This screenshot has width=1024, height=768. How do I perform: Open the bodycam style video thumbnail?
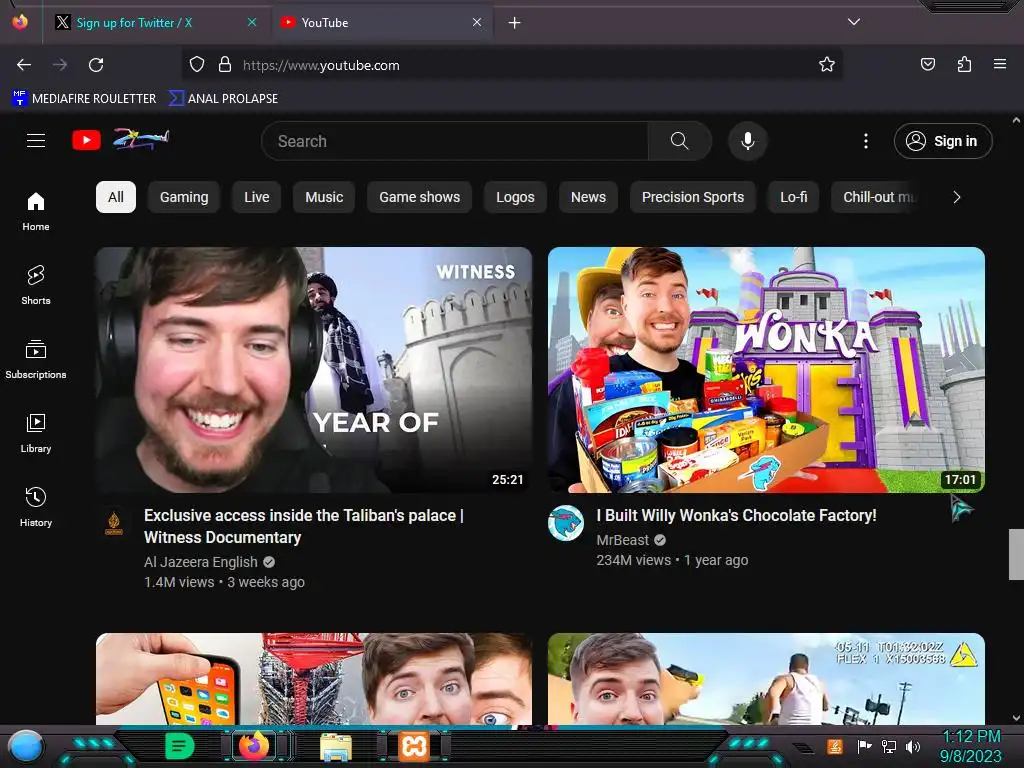point(766,679)
